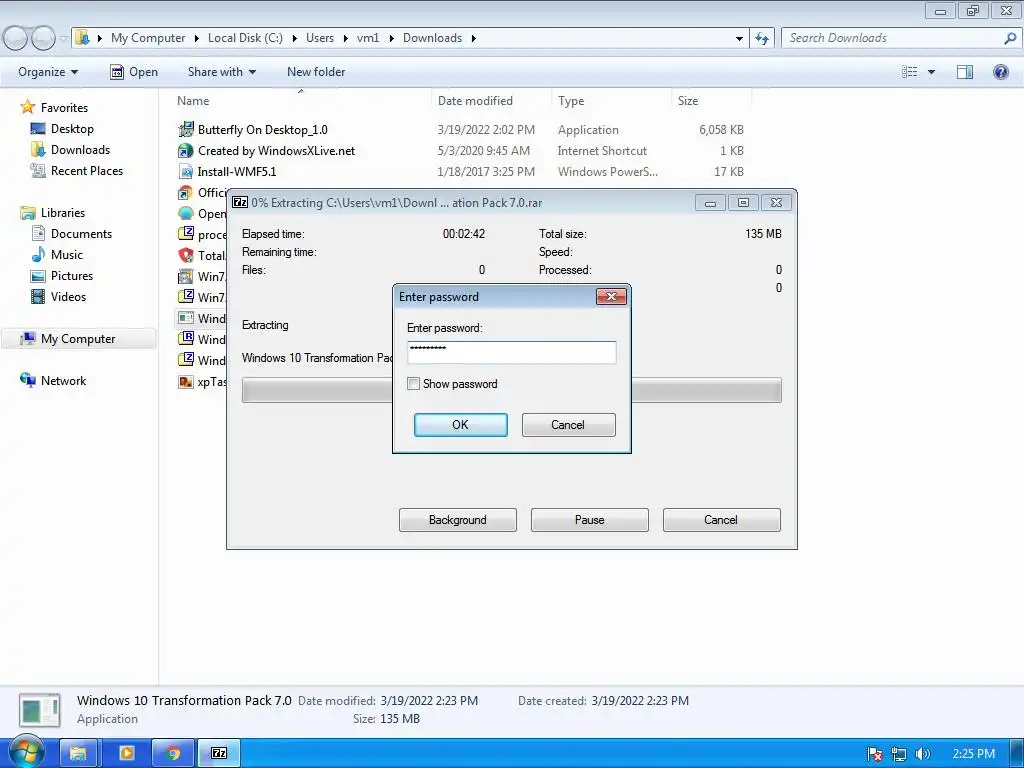Viewport: 1024px width, 768px height.
Task: Click the extraction progress bar
Action: pos(511,390)
